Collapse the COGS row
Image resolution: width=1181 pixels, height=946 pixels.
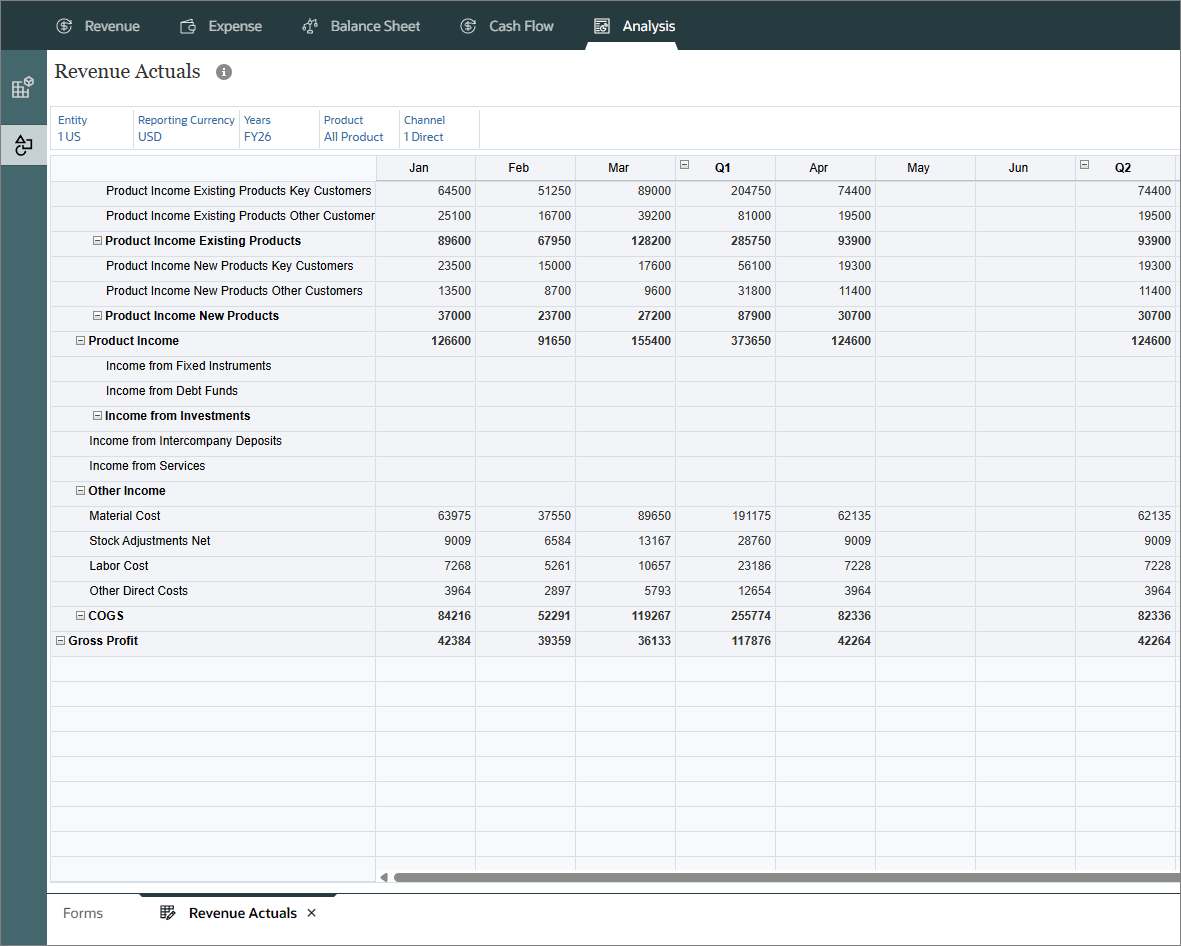[81, 616]
